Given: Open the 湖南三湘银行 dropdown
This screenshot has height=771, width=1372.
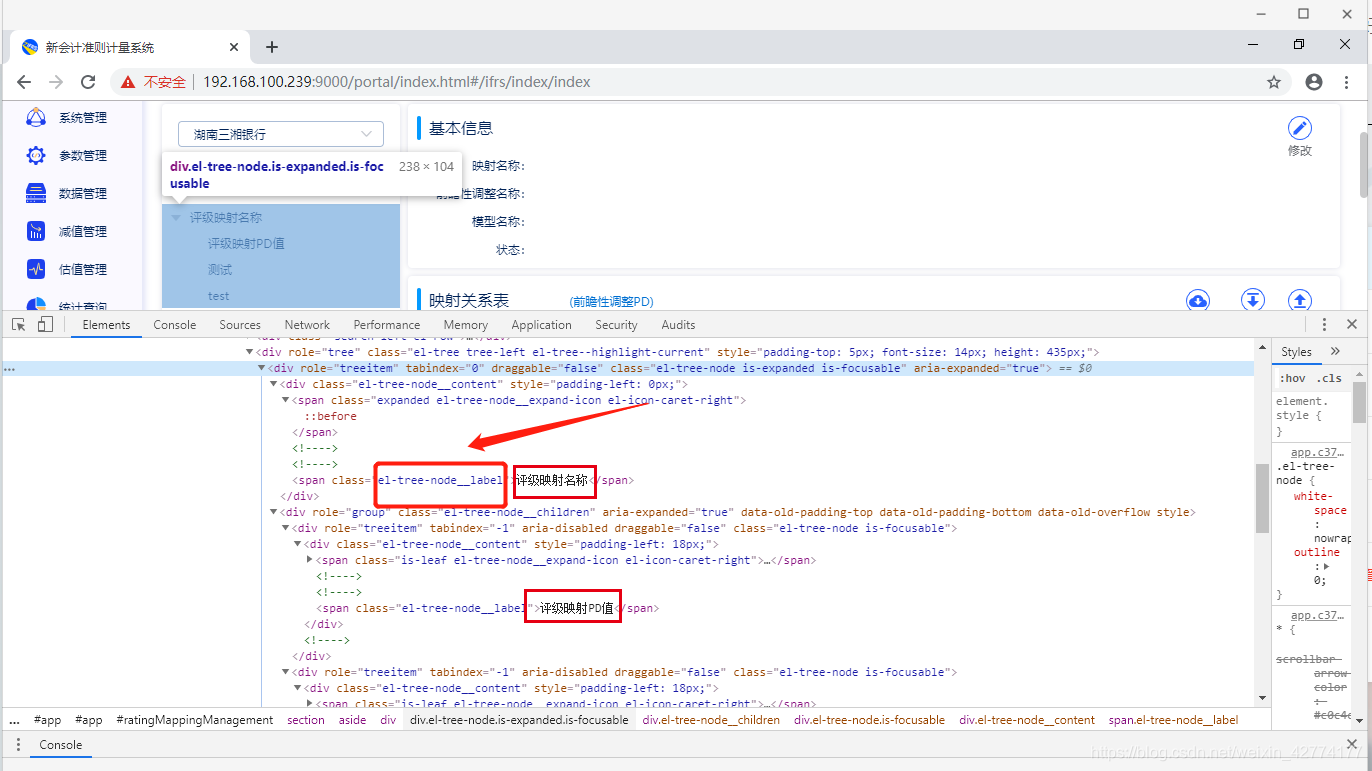Looking at the screenshot, I should tap(281, 134).
